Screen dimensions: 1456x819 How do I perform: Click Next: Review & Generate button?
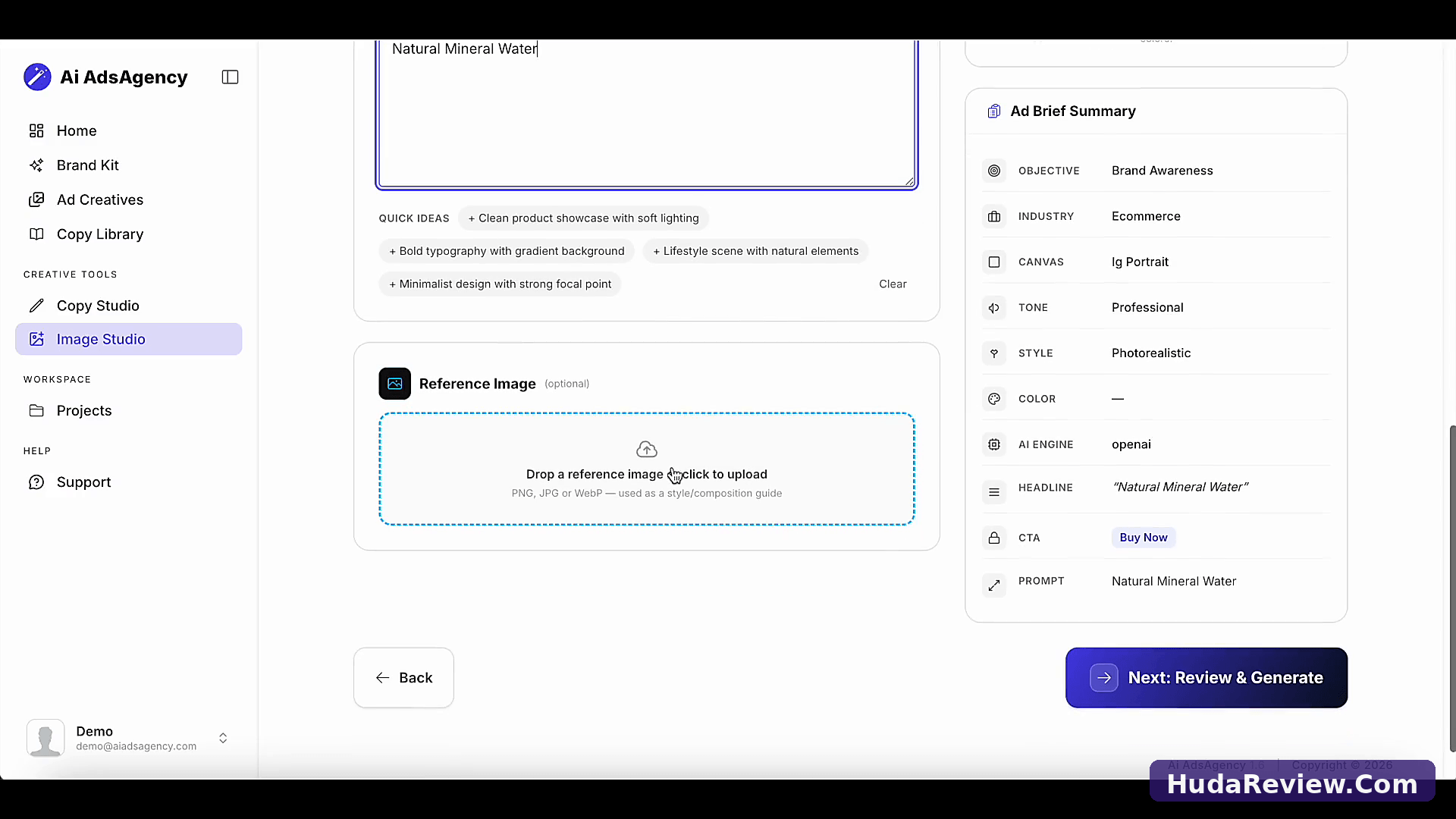pyautogui.click(x=1206, y=678)
